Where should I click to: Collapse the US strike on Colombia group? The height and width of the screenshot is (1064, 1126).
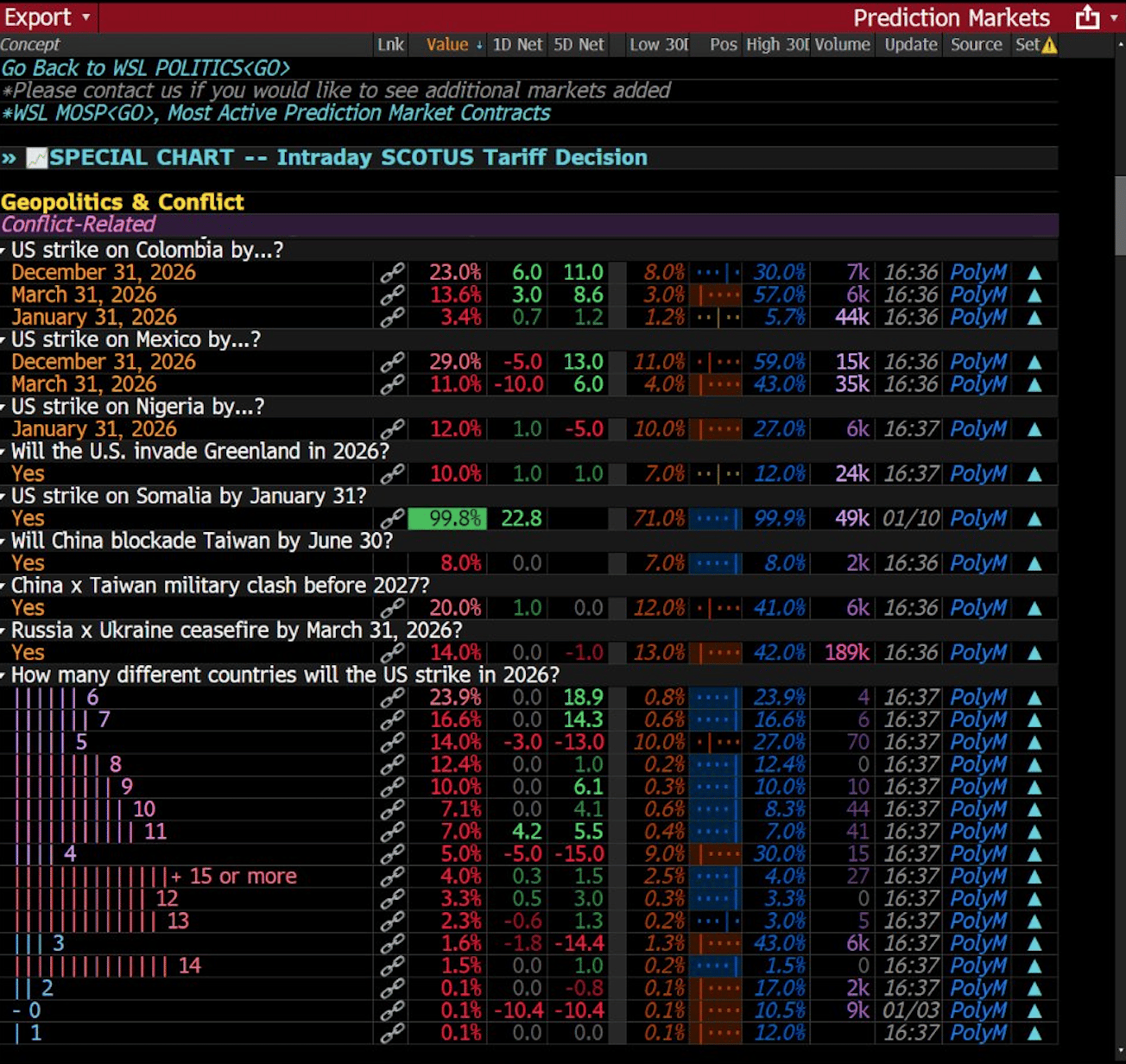(4, 251)
